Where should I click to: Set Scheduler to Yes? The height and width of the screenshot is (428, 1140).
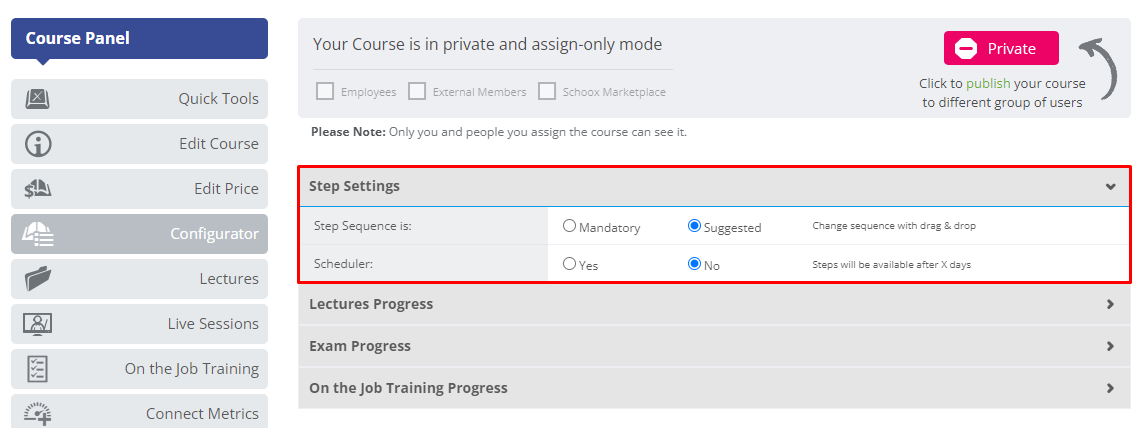pos(569,264)
